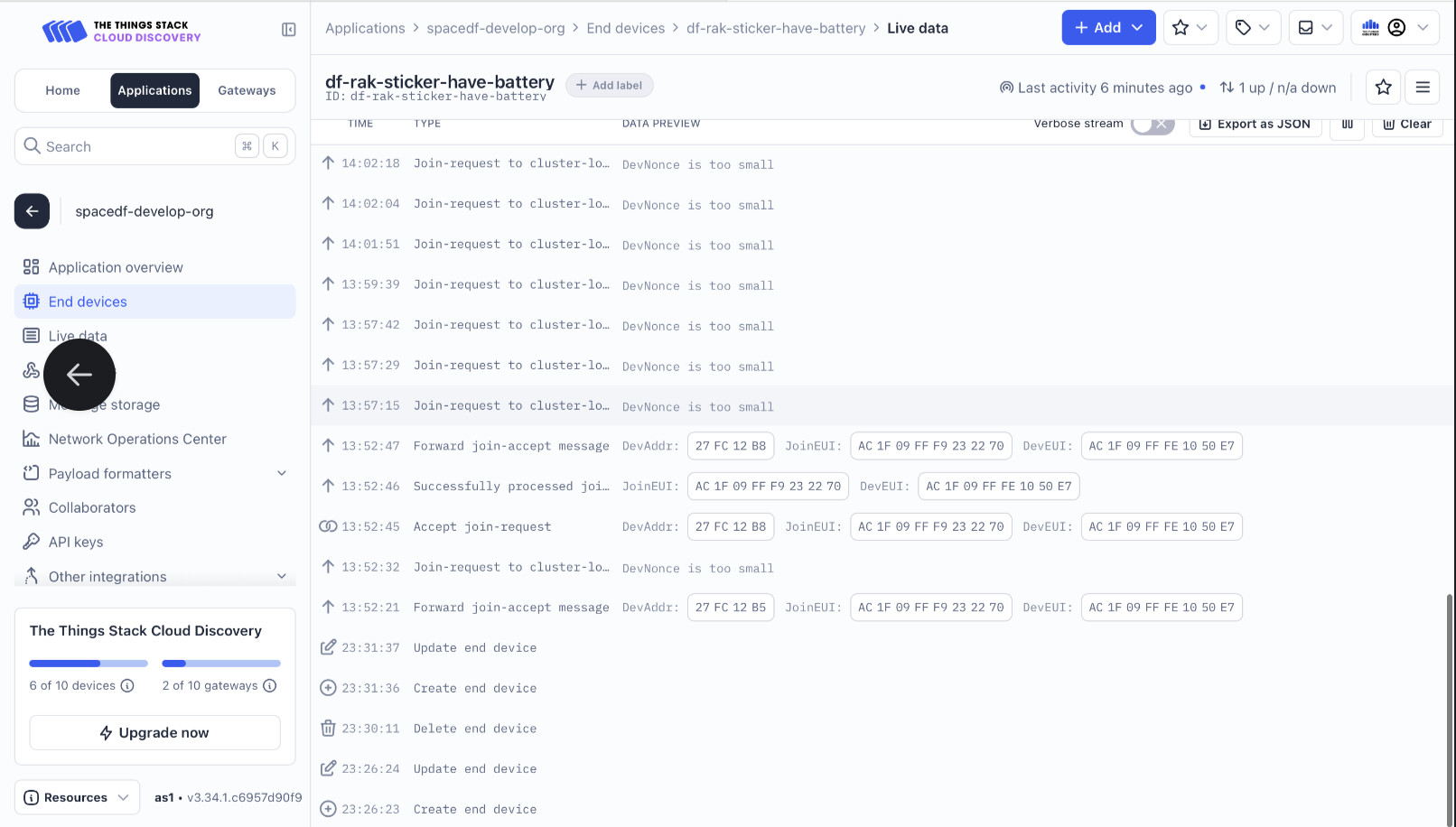
Task: Open the Add dropdown button
Action: [1108, 28]
